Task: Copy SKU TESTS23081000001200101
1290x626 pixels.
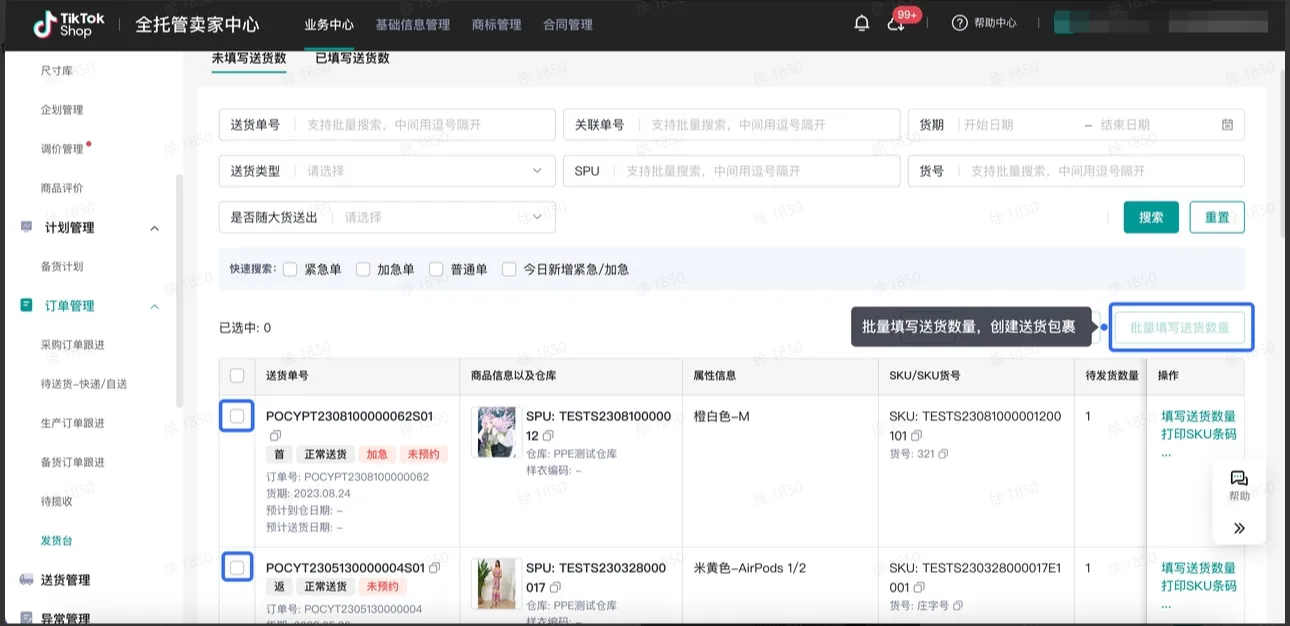Action: click(917, 436)
